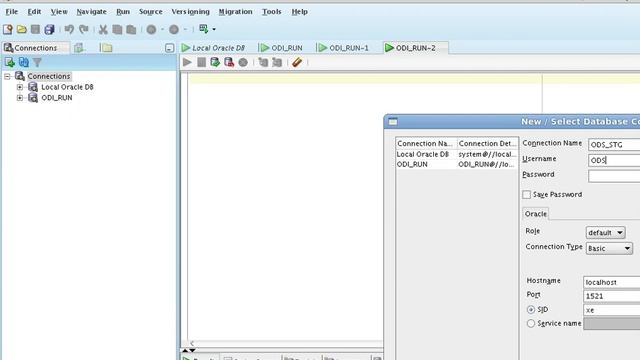
Task: Open the Reports panel tab icon
Action: pos(79,48)
